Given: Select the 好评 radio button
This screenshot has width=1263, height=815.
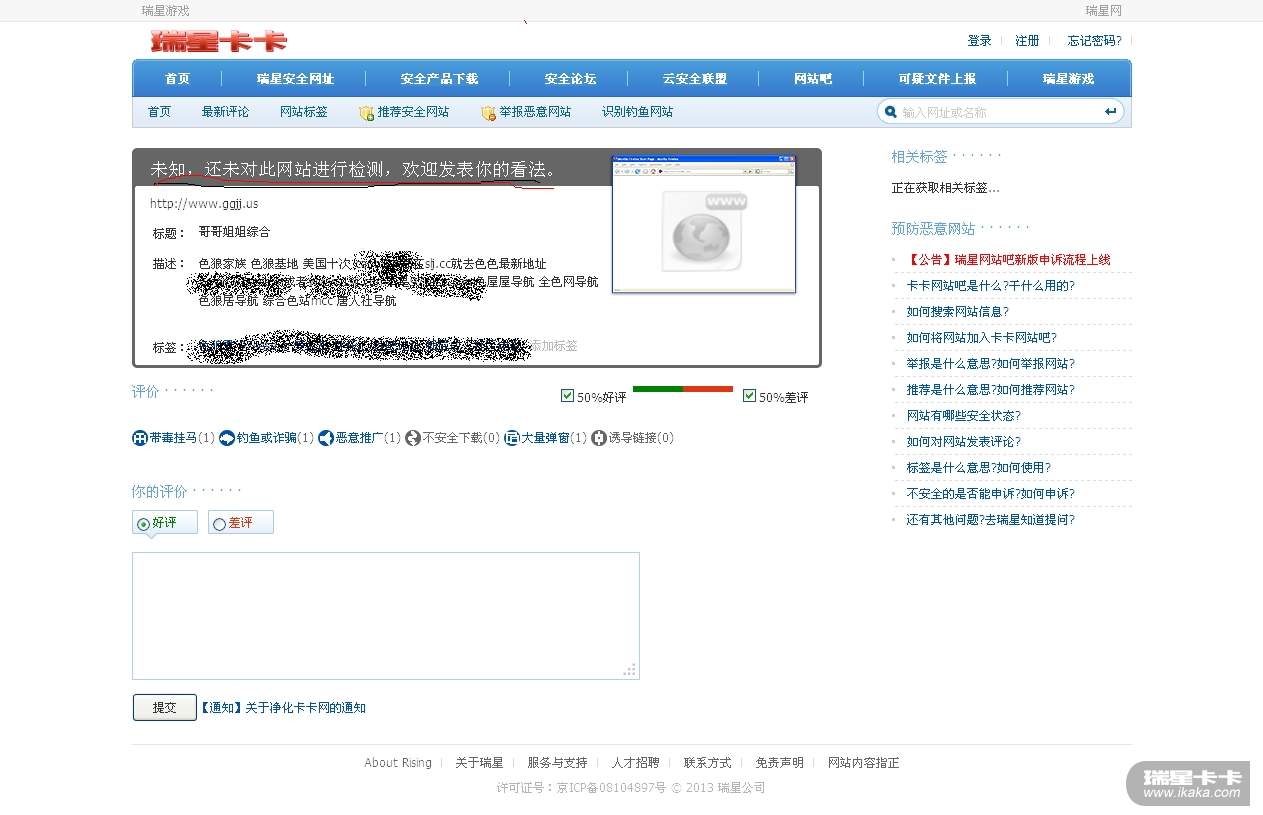Looking at the screenshot, I should (143, 523).
